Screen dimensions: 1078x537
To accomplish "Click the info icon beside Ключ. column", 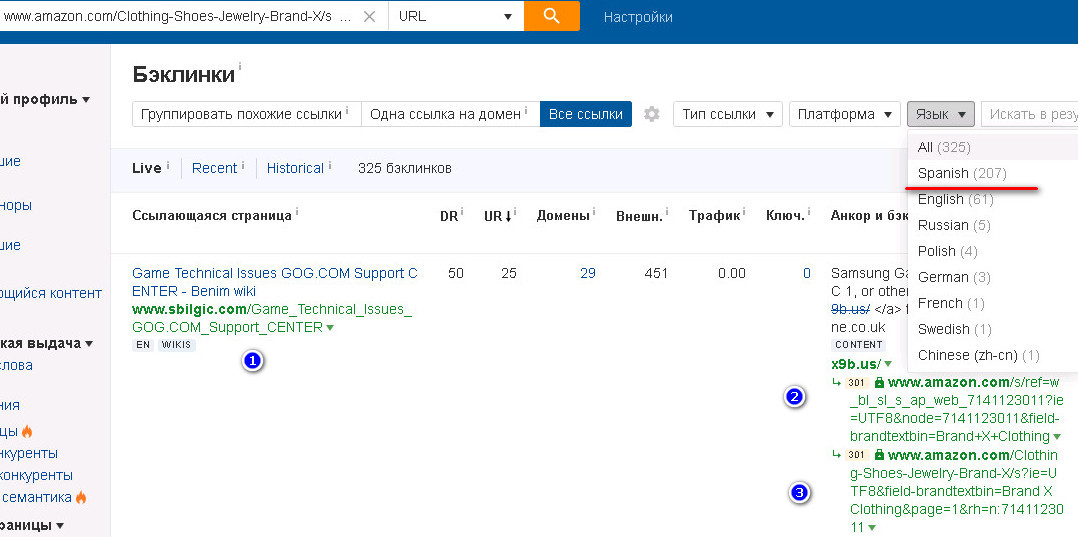I will (809, 212).
